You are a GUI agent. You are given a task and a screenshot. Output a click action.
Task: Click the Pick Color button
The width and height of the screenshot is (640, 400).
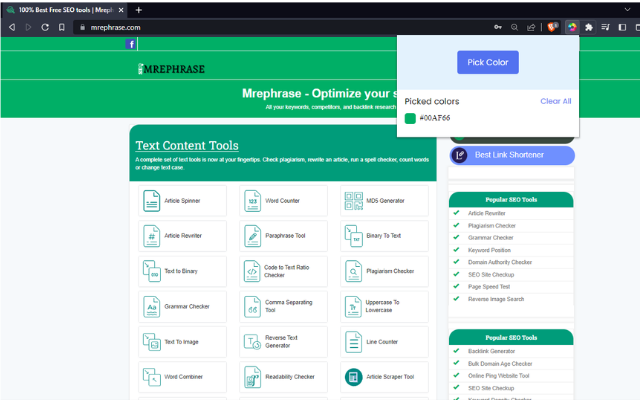[x=488, y=62]
